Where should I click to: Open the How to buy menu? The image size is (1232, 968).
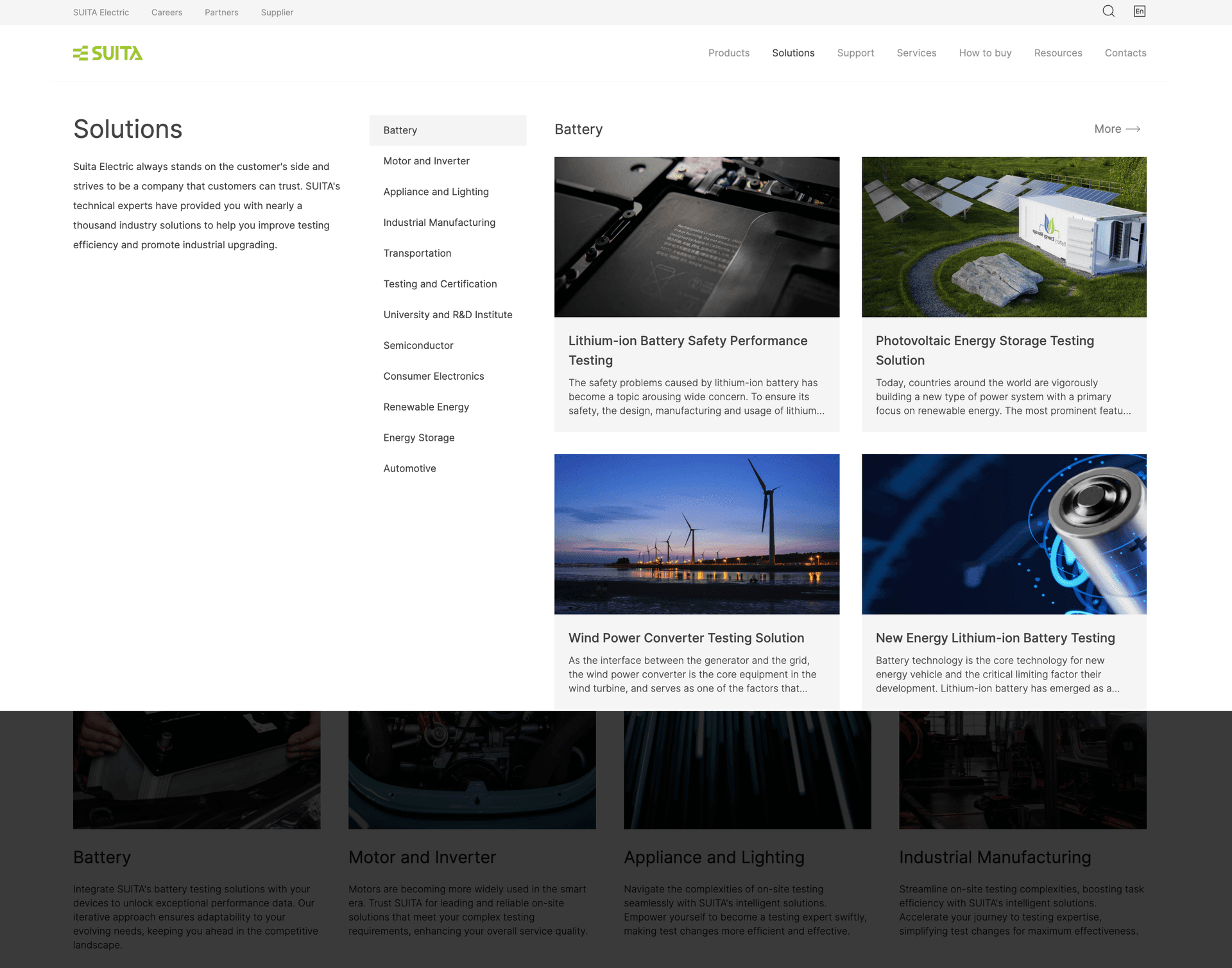985,53
